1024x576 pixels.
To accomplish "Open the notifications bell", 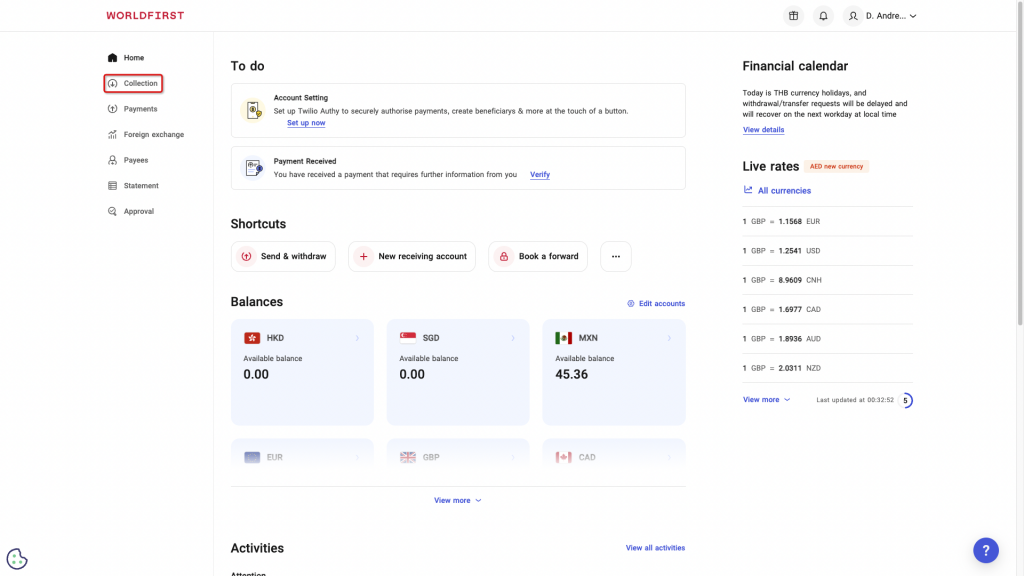I will (x=823, y=16).
